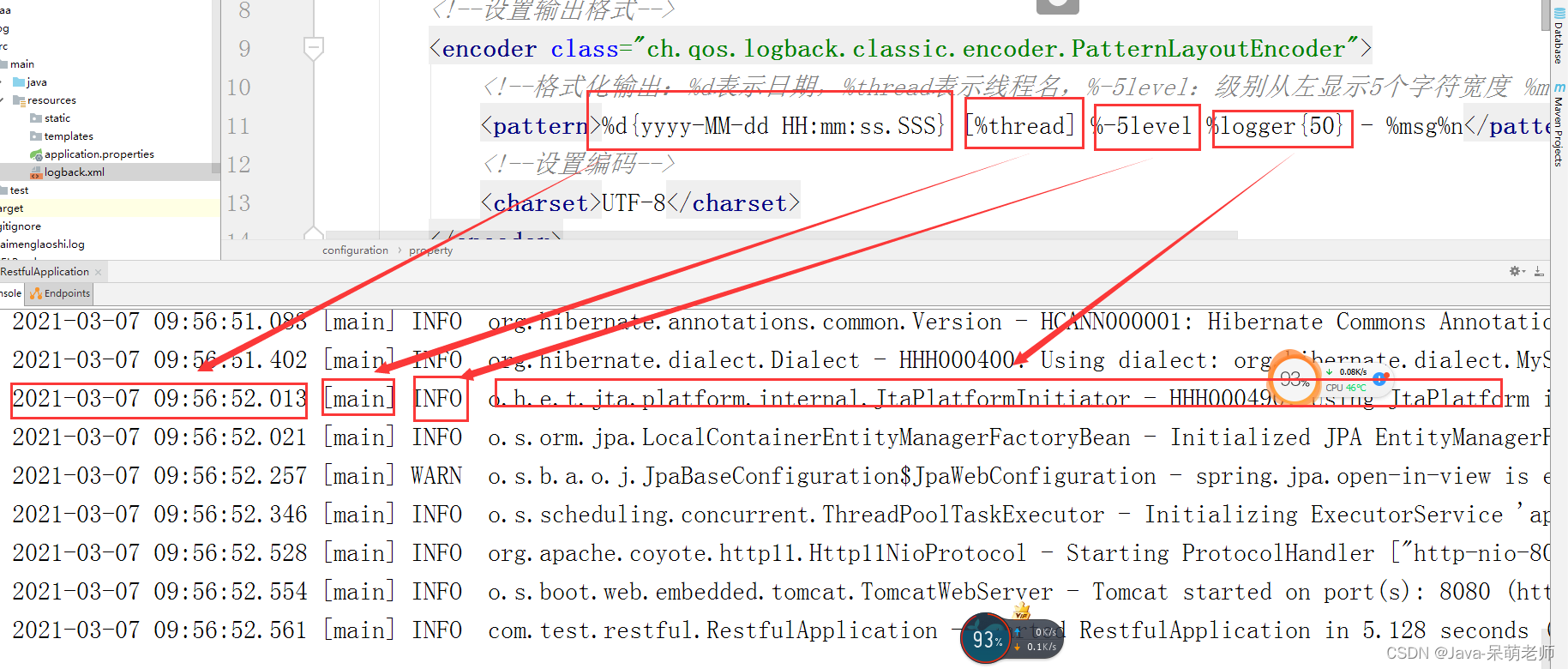This screenshot has height=669, width=1568.
Task: Click 'property' in the breadcrumb
Action: coord(430,250)
